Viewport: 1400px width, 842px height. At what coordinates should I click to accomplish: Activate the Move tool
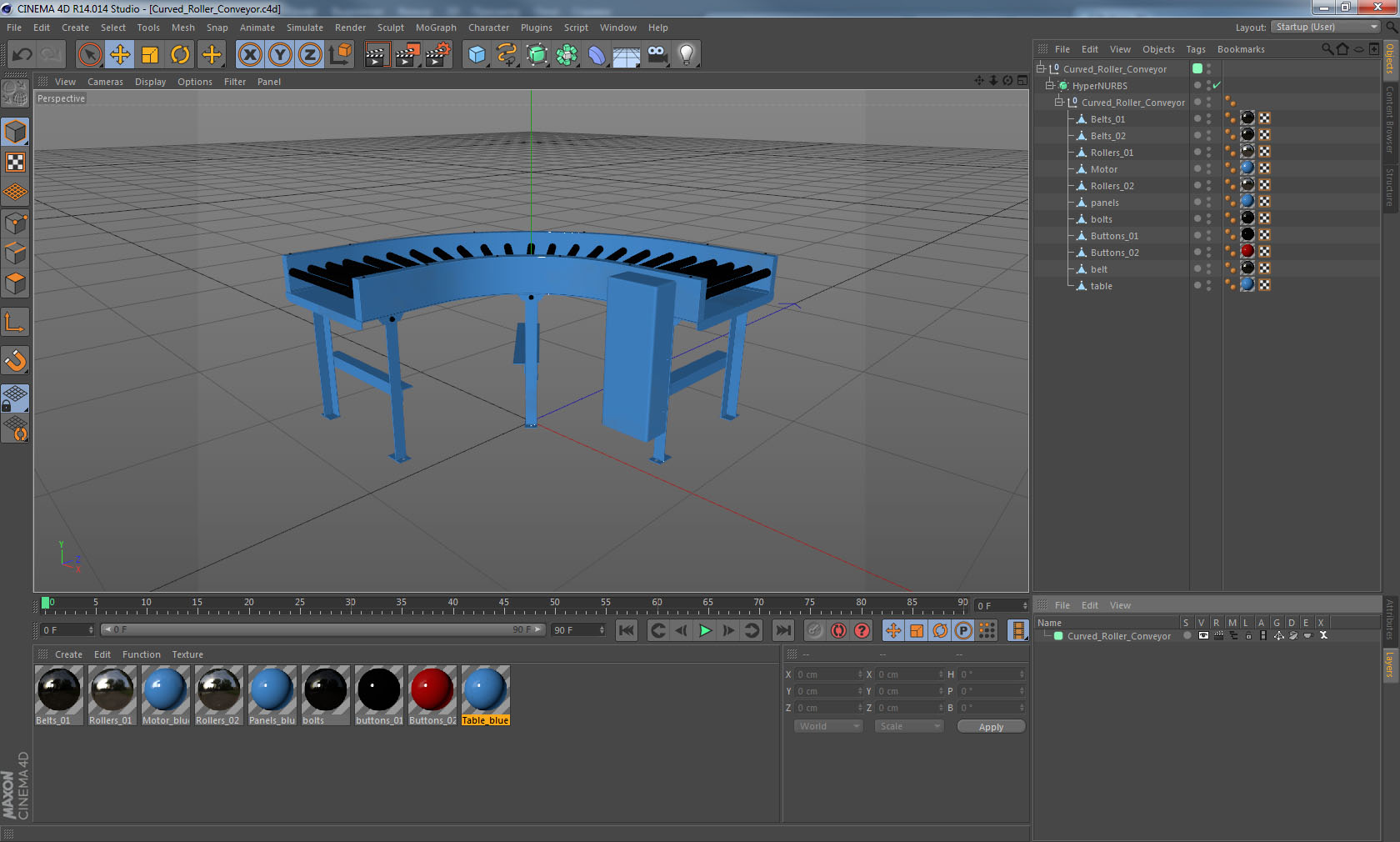click(120, 55)
